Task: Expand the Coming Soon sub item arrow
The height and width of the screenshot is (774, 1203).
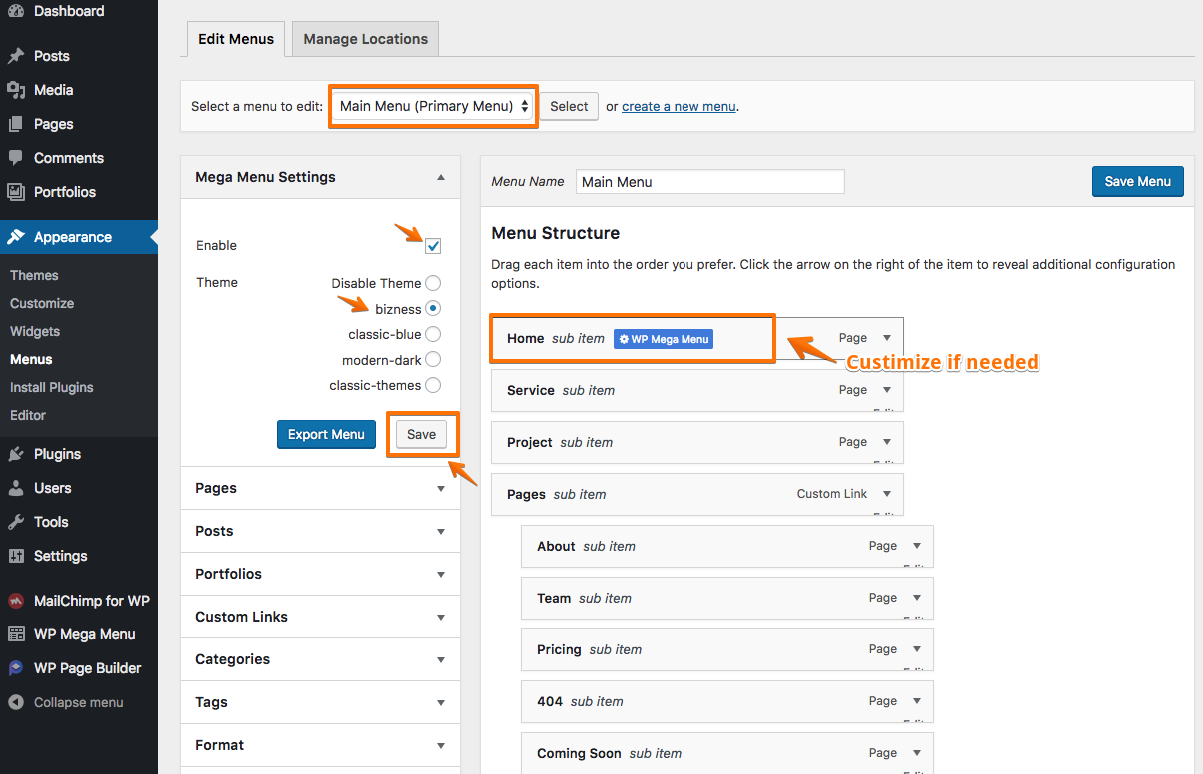Action: [x=917, y=753]
